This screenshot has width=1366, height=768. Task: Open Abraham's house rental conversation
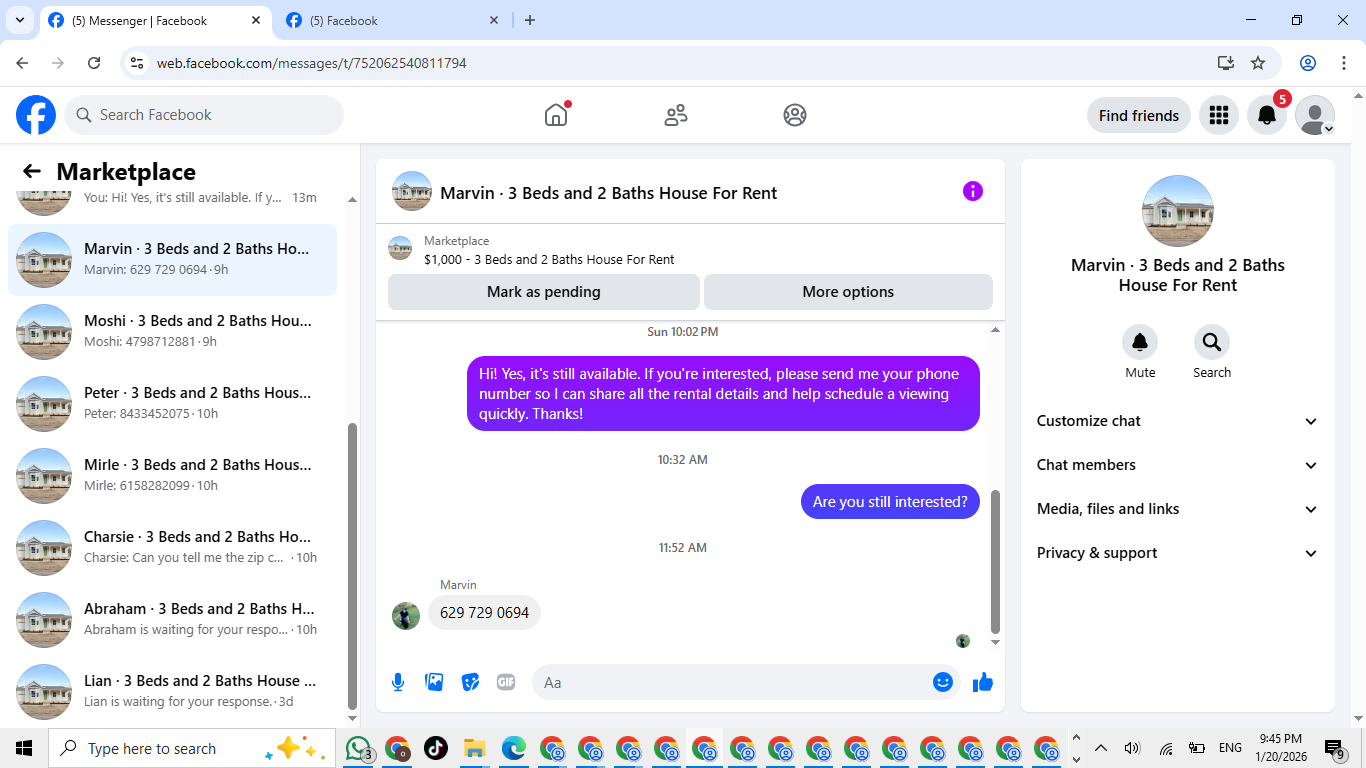(x=172, y=620)
